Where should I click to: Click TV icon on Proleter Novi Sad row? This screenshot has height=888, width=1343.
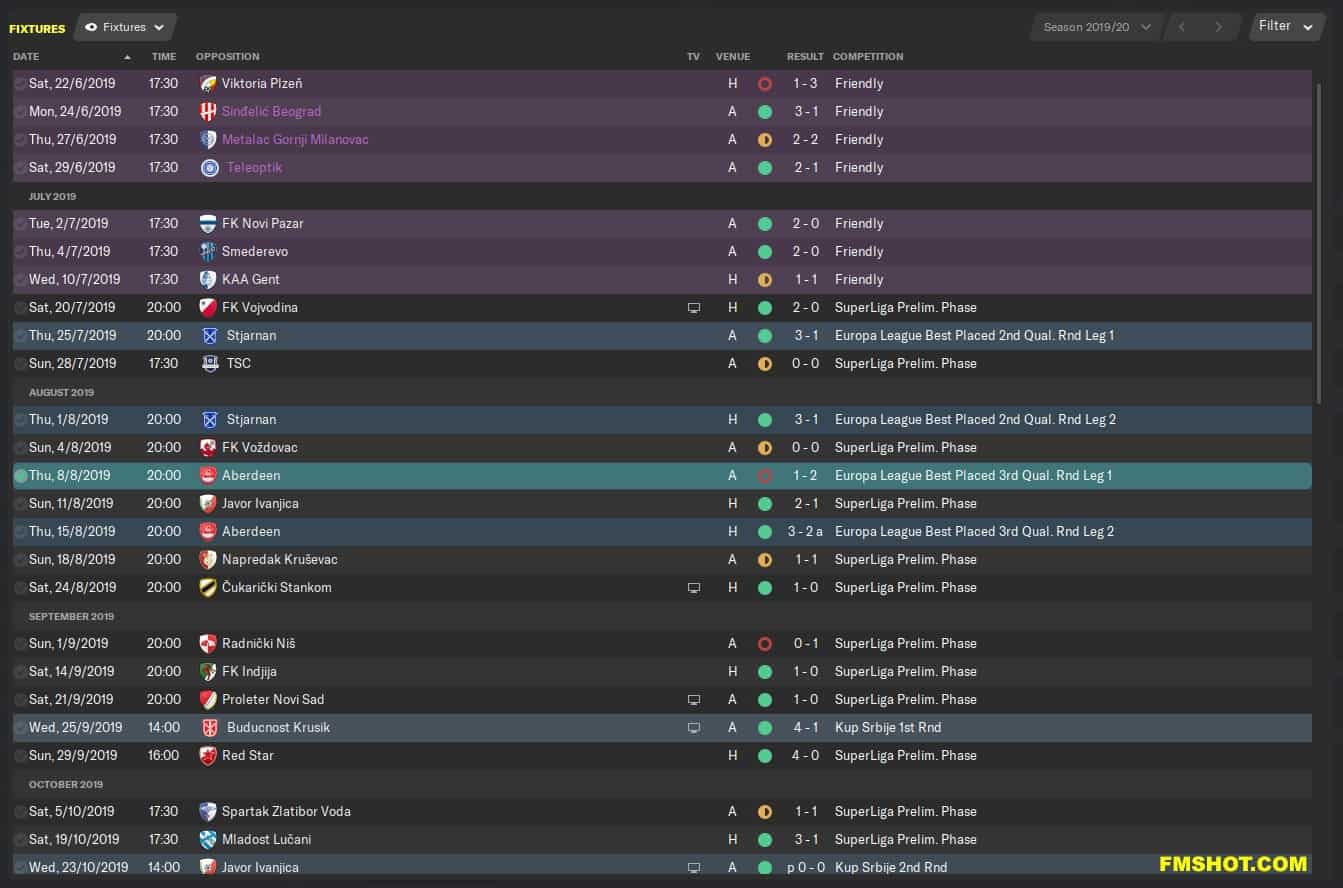(694, 700)
